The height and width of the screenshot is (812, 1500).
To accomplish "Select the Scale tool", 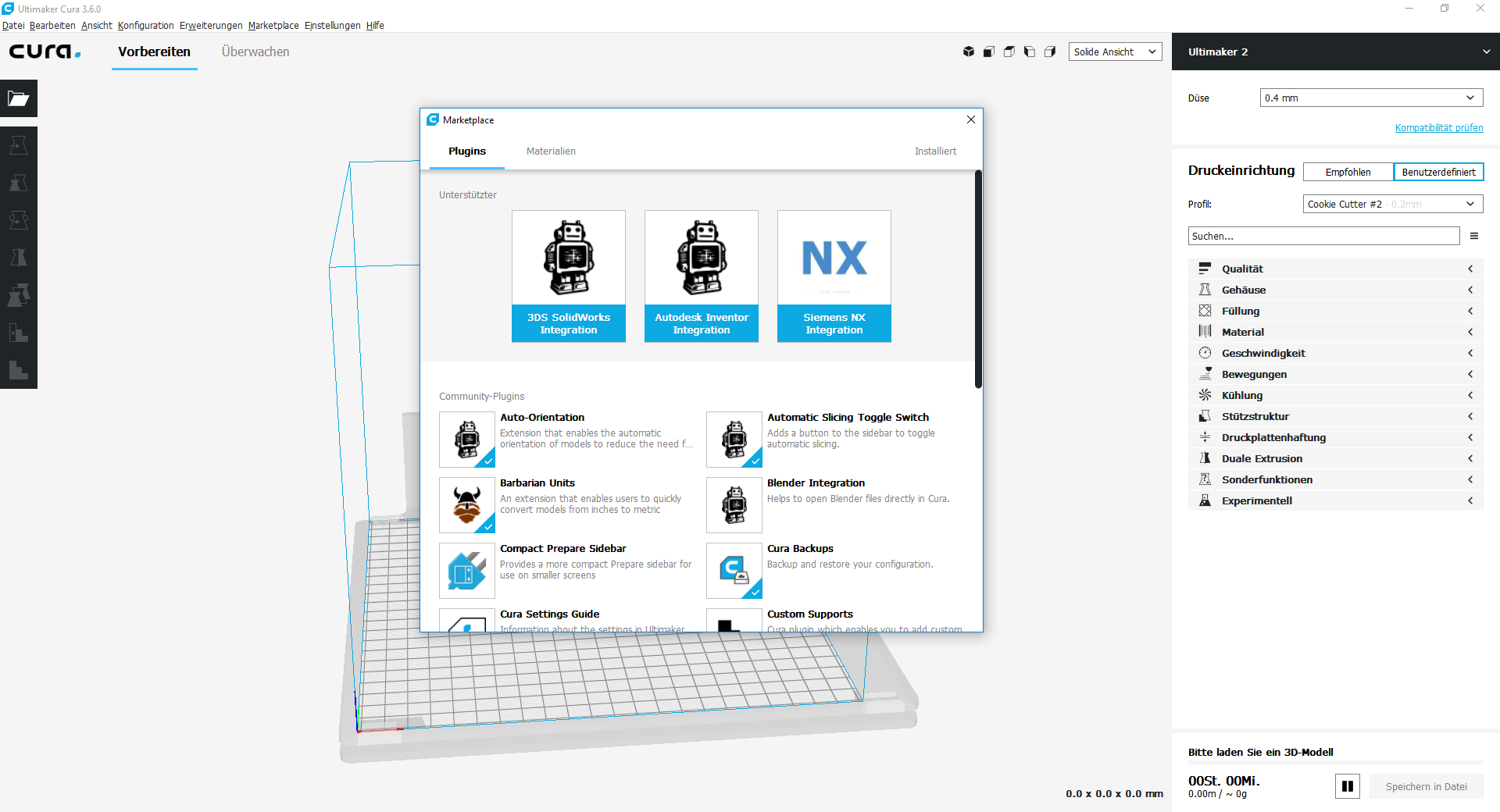I will (19, 183).
